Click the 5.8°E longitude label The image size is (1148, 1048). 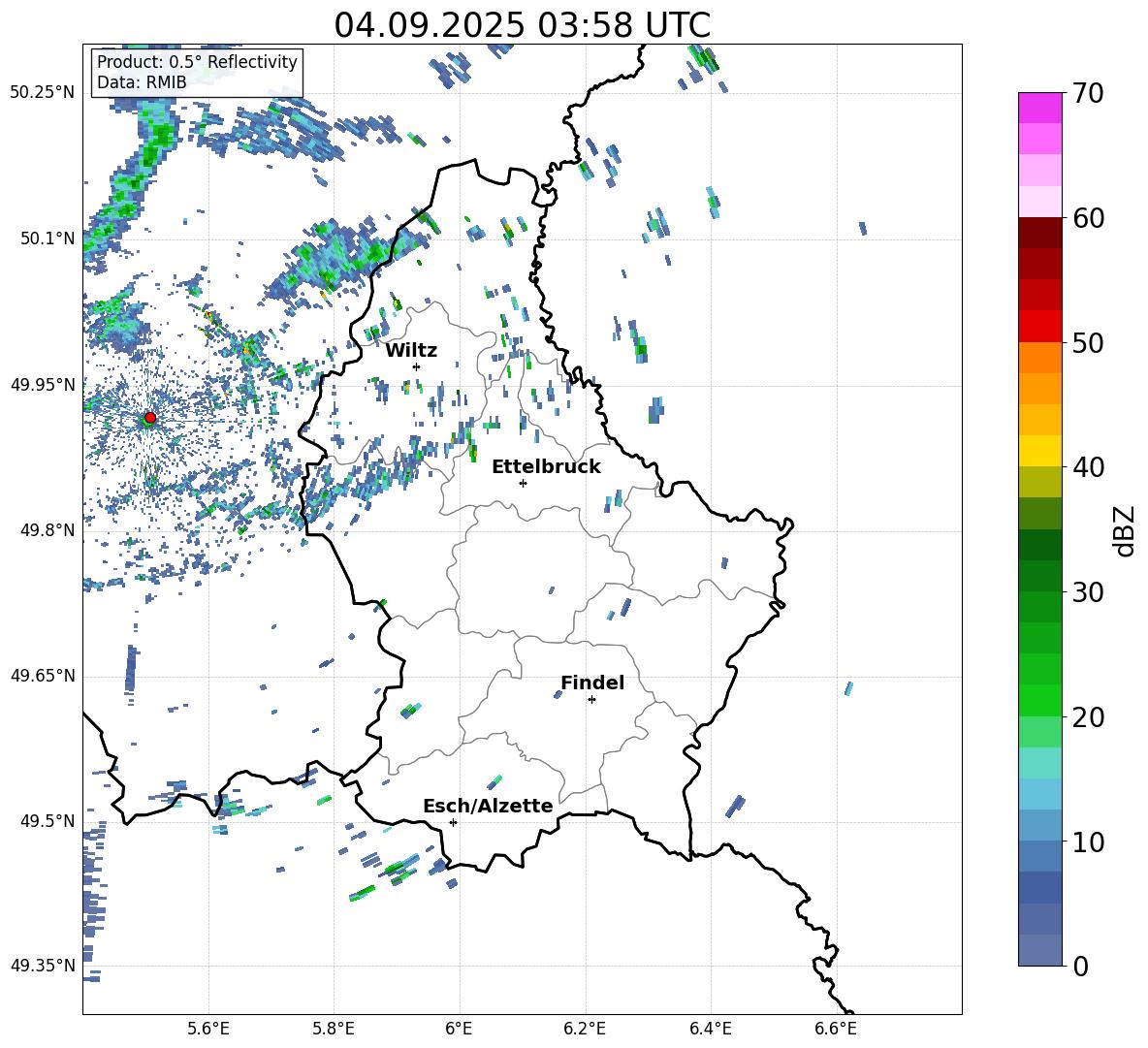334,1029
